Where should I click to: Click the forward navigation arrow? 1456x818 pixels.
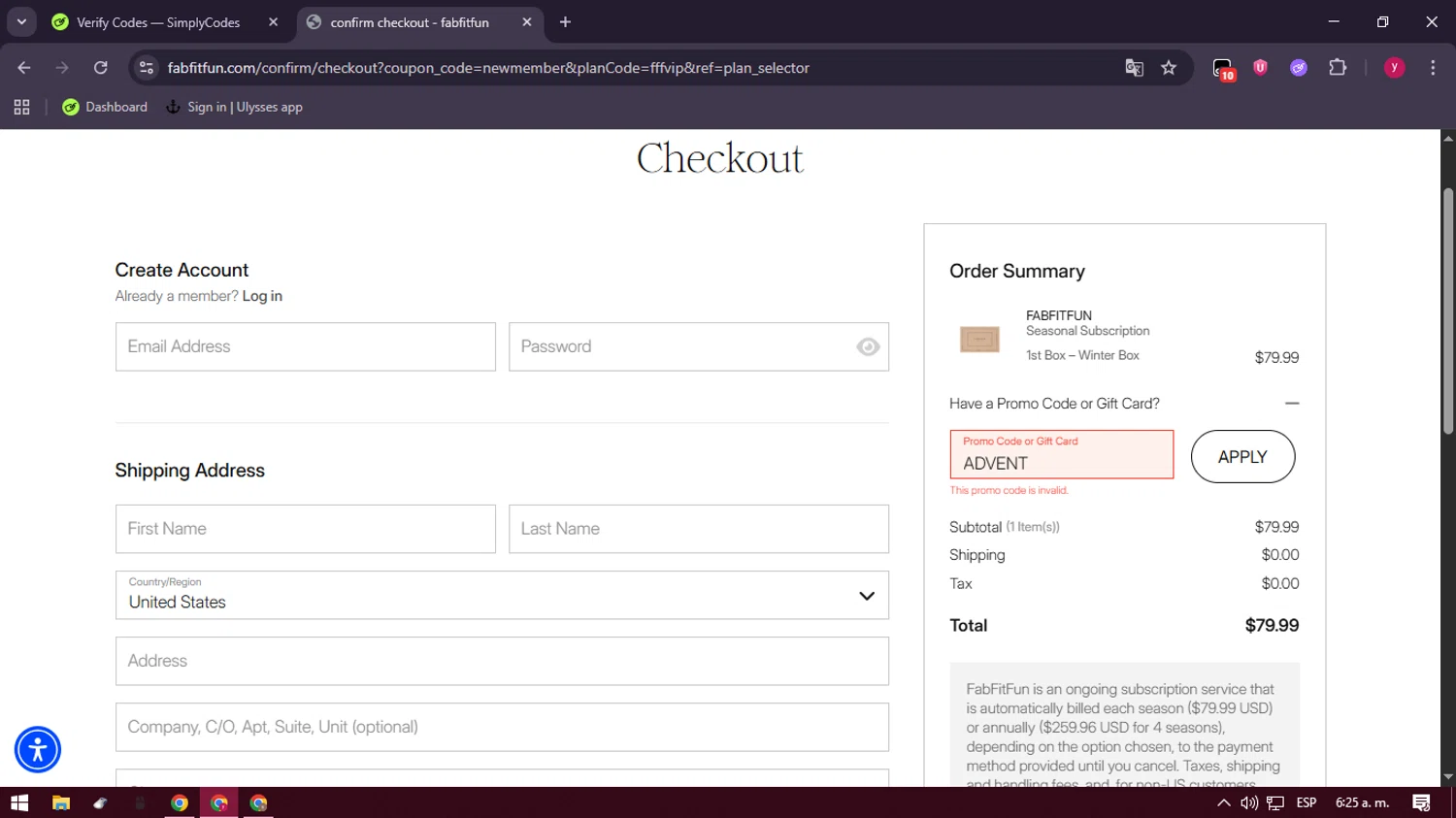[62, 68]
